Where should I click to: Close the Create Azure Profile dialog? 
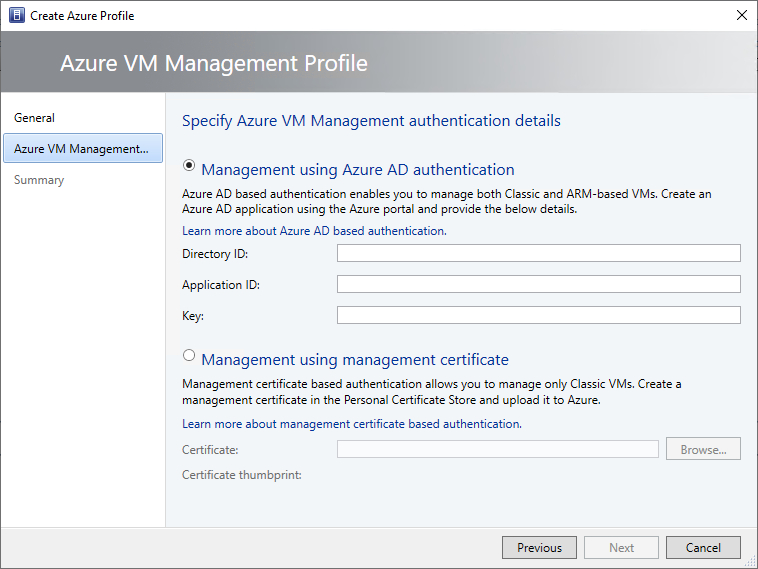[x=742, y=15]
